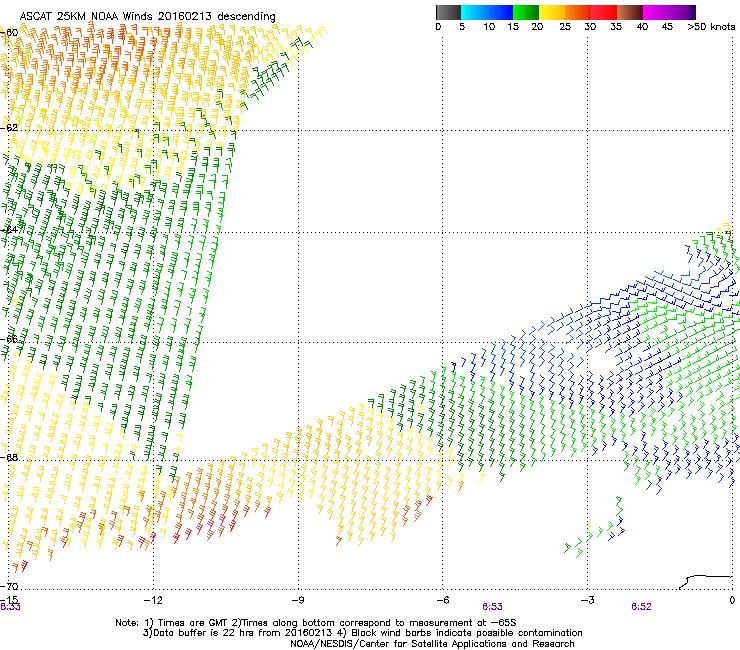
Task: Click the legend label '25'
Action: 565,27
